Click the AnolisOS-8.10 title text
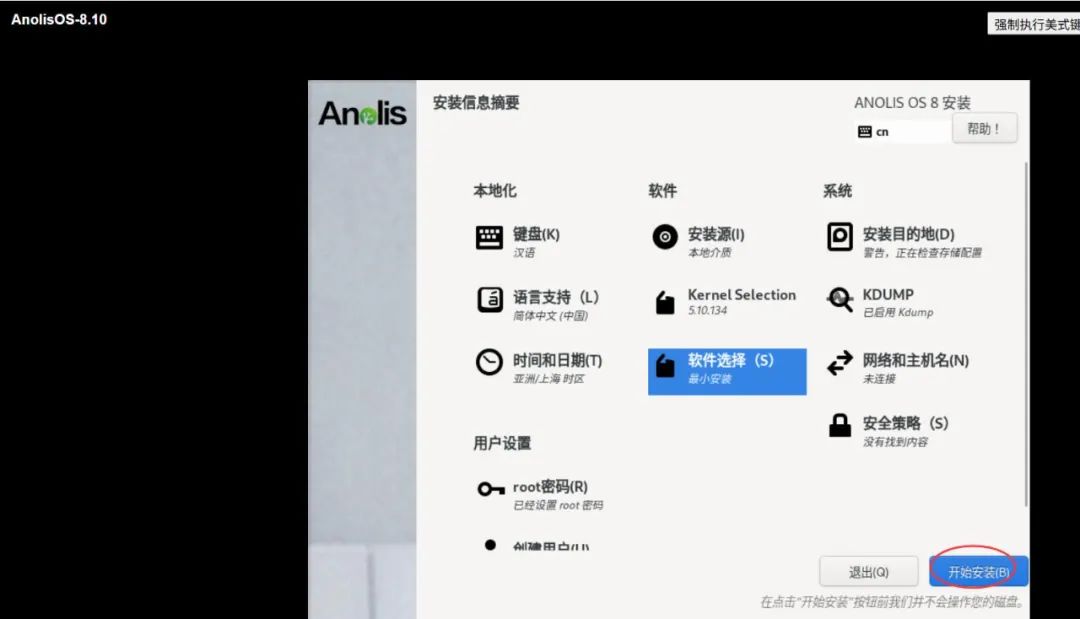Image resolution: width=1080 pixels, height=619 pixels. [59, 19]
